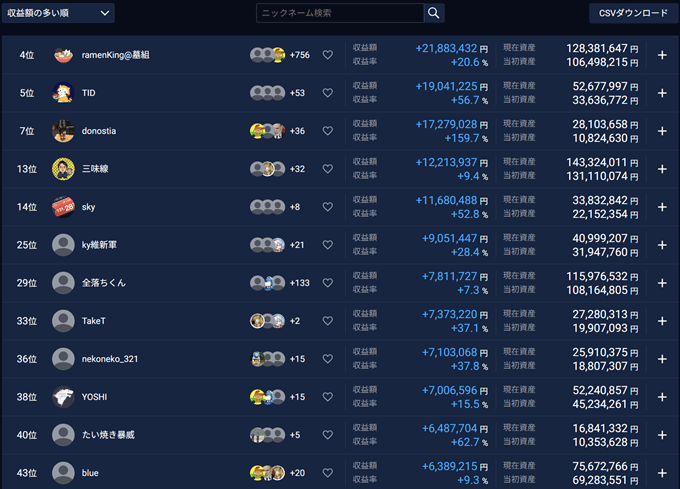Open the ky維新軍 user name link

point(100,245)
